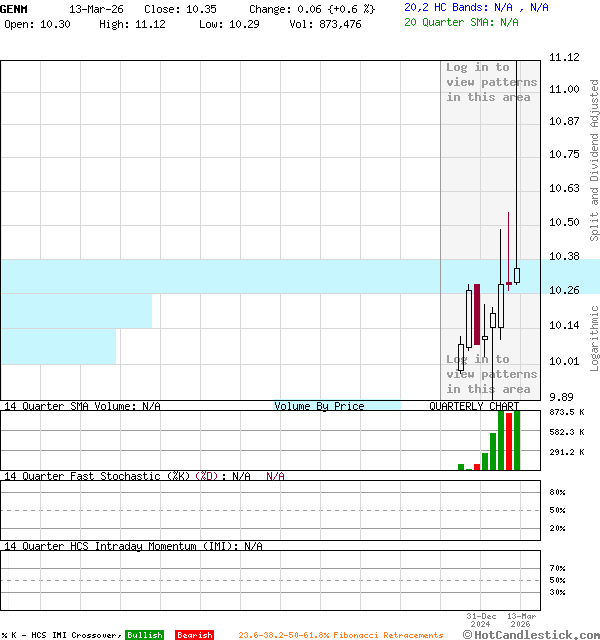Click the latest white candlestick on chart
600x640 pixels.
point(517,275)
